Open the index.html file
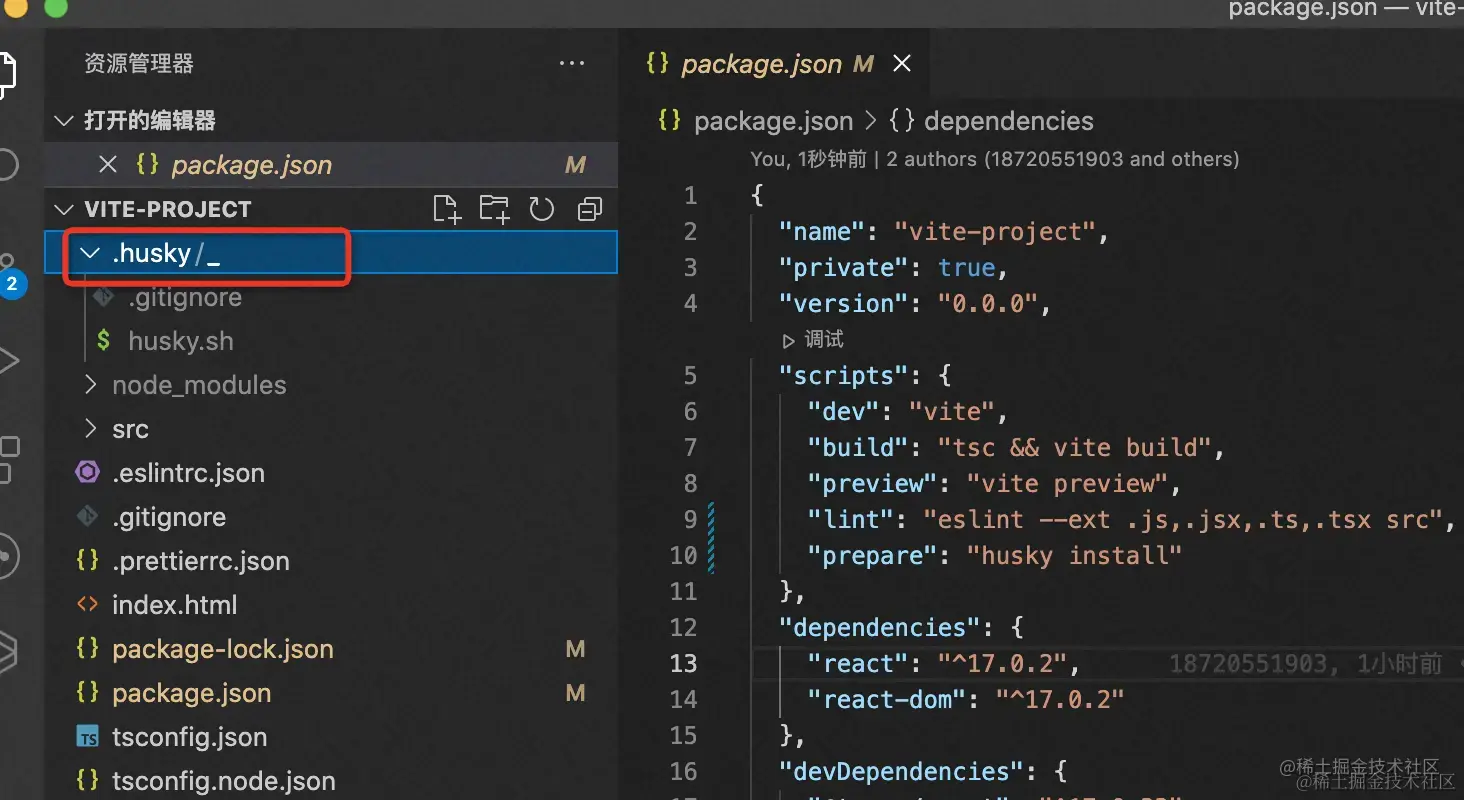1464x800 pixels. (174, 605)
